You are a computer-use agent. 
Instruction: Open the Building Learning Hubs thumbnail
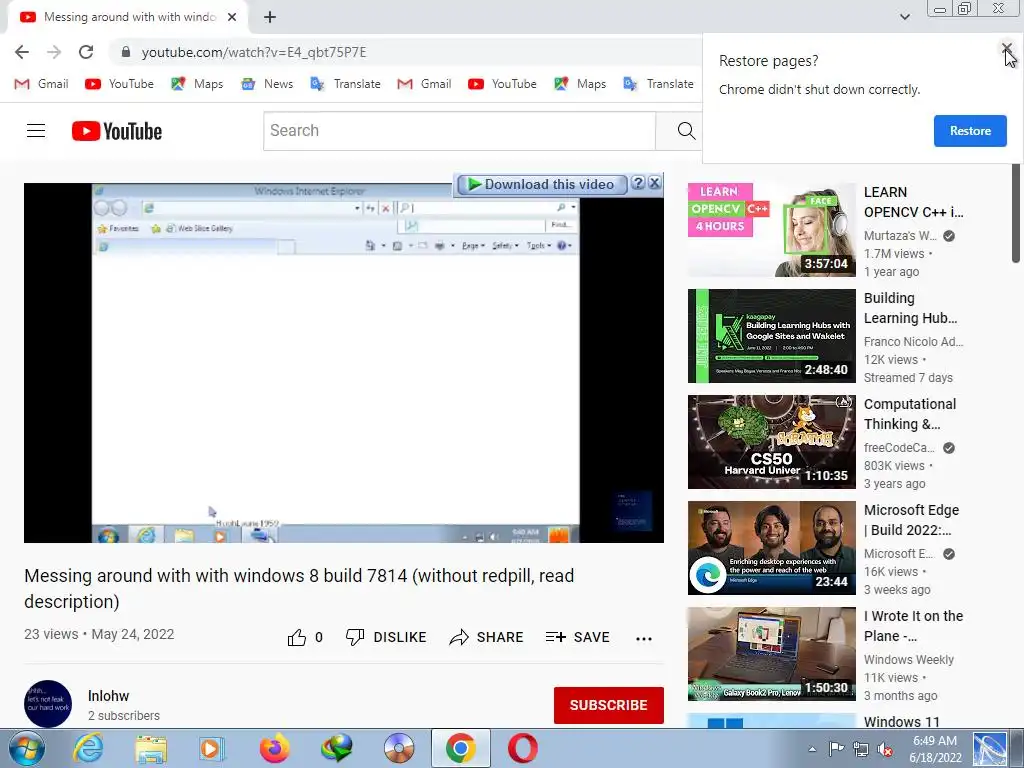[771, 336]
